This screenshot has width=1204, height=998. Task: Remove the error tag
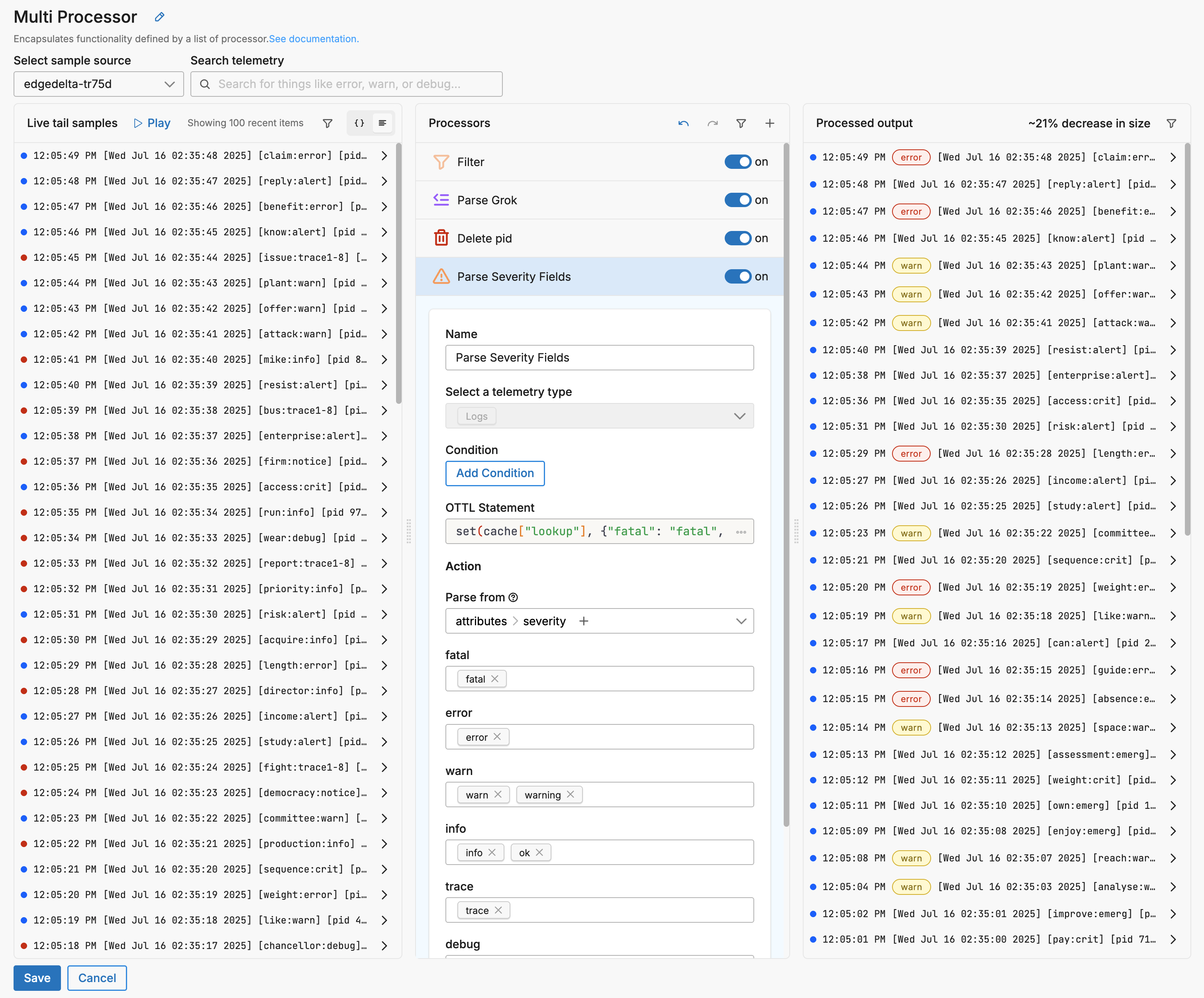(497, 737)
